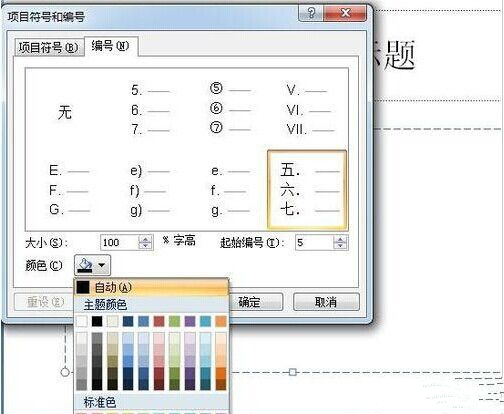Pick the darkest brown-orange shade in orange column
Screen dimensions: 504x414
[x=221, y=384]
